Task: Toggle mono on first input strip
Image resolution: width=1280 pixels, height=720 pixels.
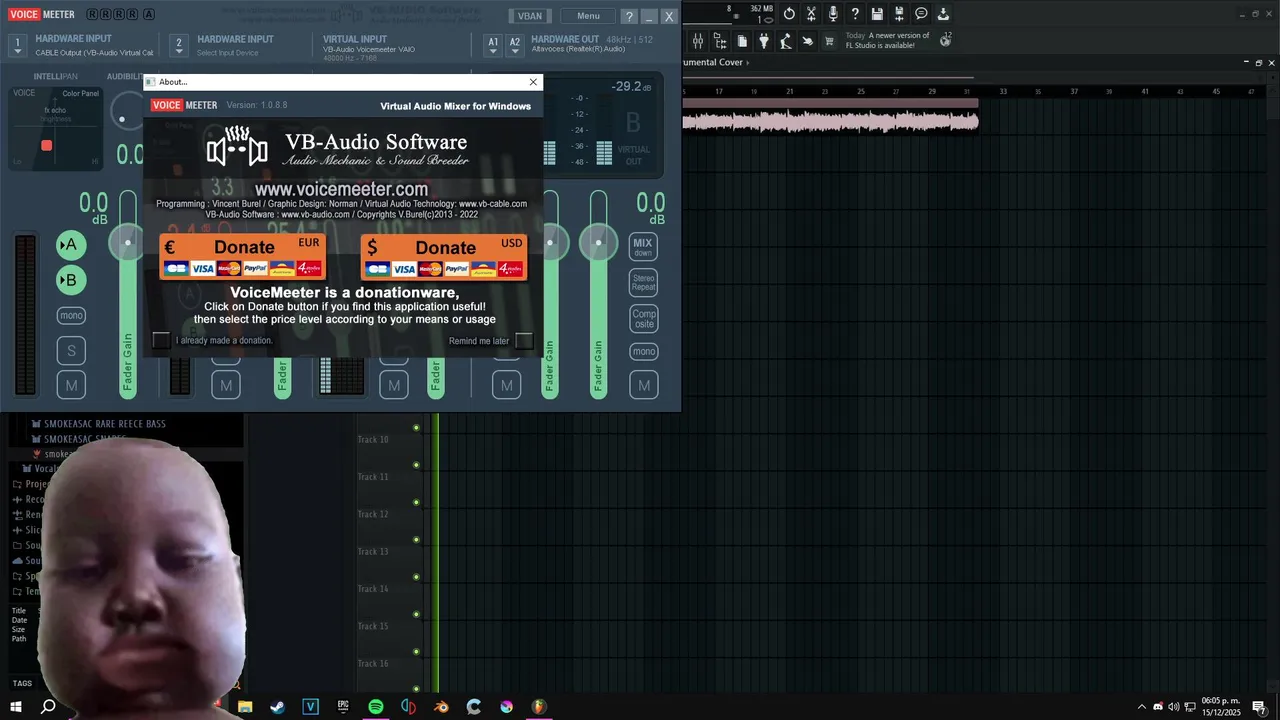Action: coord(71,315)
